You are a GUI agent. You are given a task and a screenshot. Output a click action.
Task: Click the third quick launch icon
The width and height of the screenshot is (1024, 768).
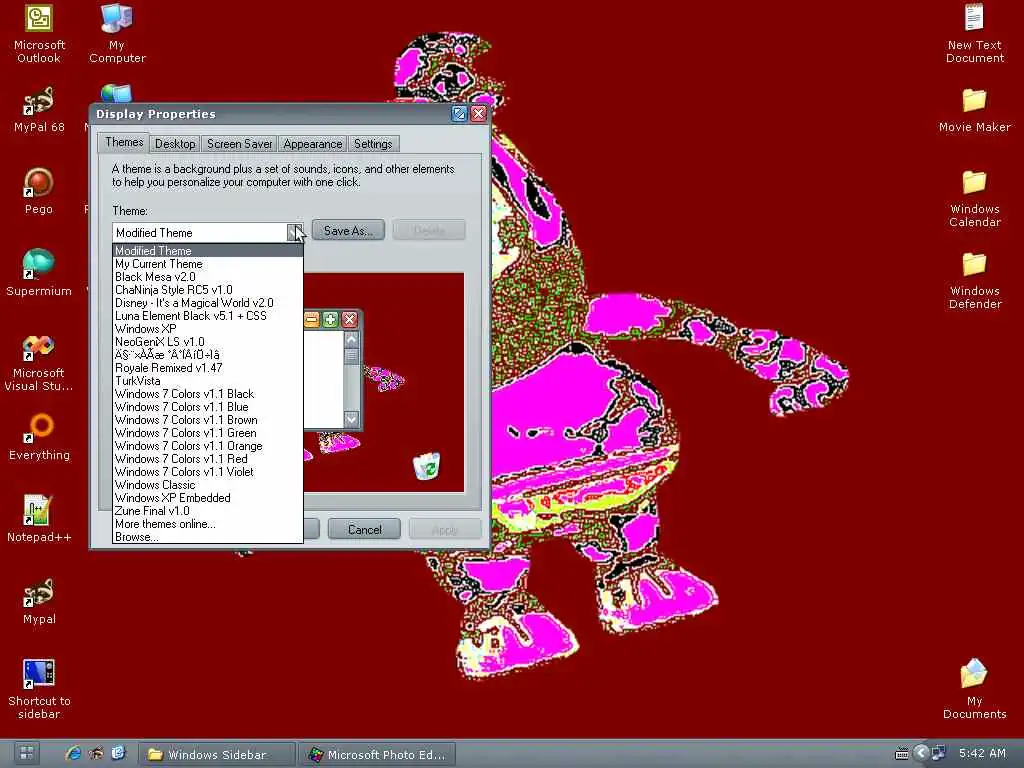pos(118,754)
